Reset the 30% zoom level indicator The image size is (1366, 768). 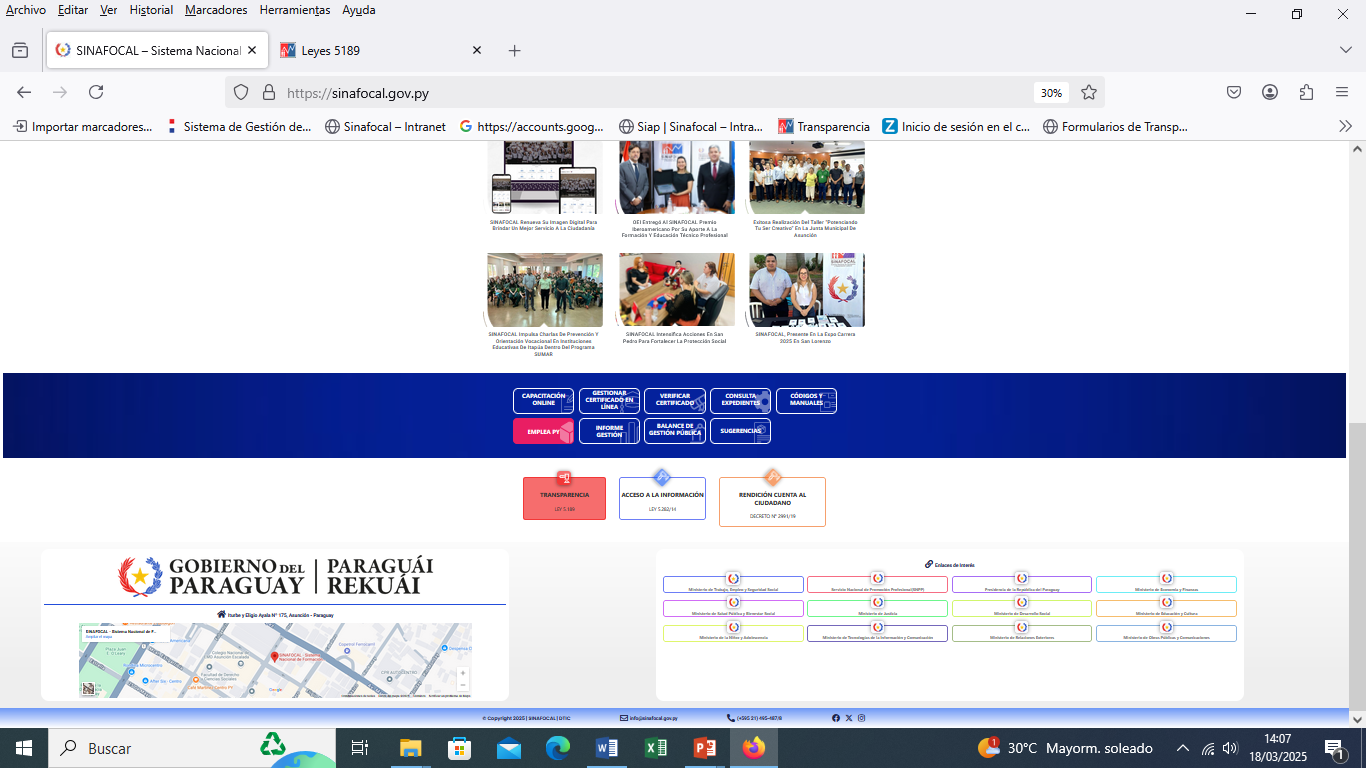(1051, 92)
